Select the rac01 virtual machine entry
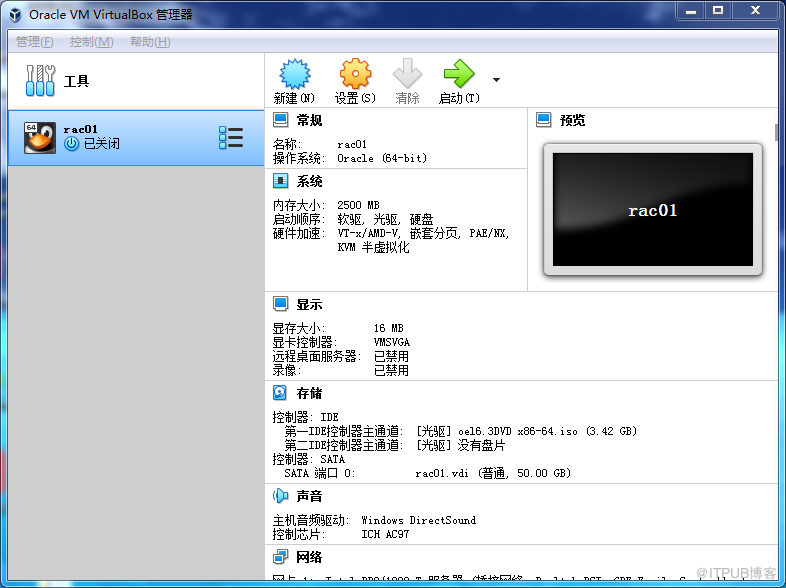Screen dimensions: 786x588 120,138
